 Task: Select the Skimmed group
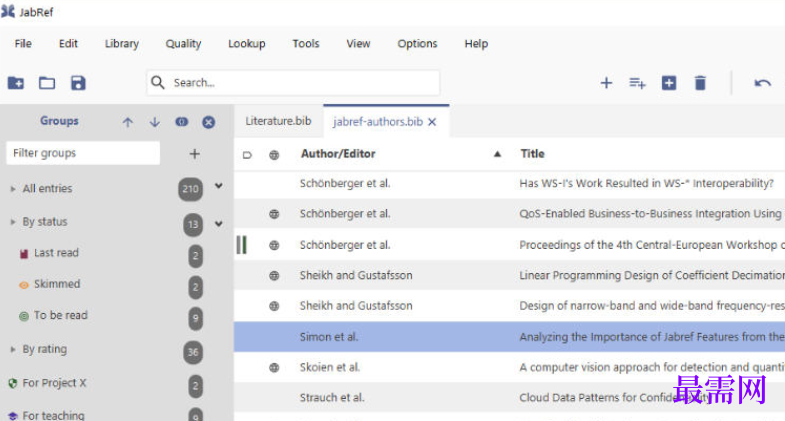(x=57, y=284)
